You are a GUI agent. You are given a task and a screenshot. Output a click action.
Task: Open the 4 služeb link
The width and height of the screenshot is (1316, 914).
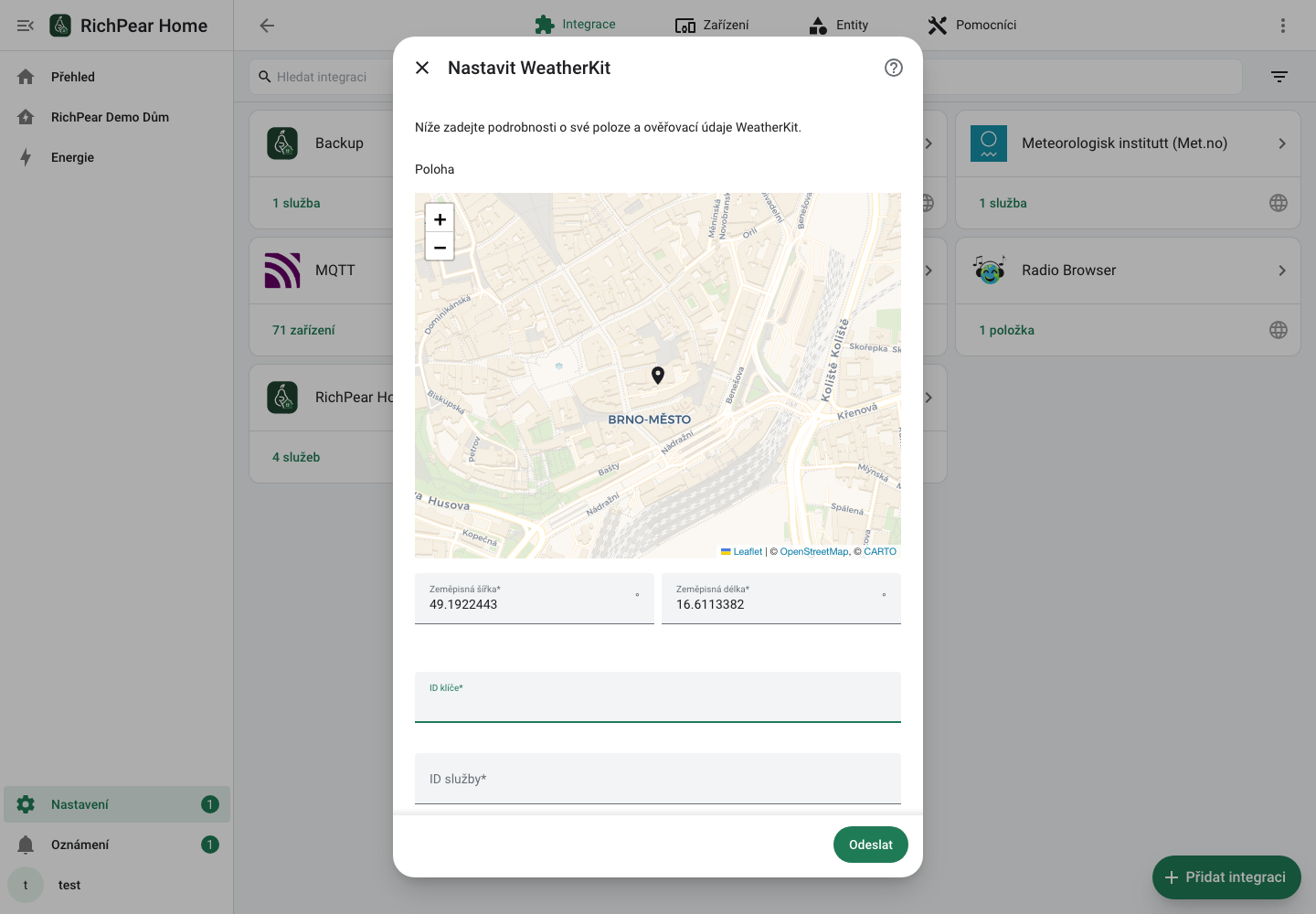(x=296, y=457)
